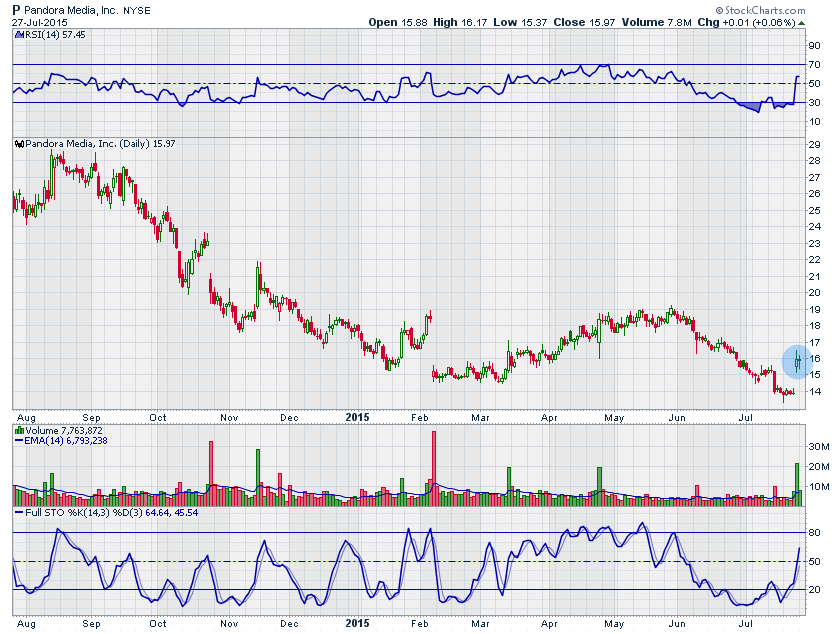Click the 80 level on stochastic scale
Viewport: 836px width, 634px height.
[816, 533]
